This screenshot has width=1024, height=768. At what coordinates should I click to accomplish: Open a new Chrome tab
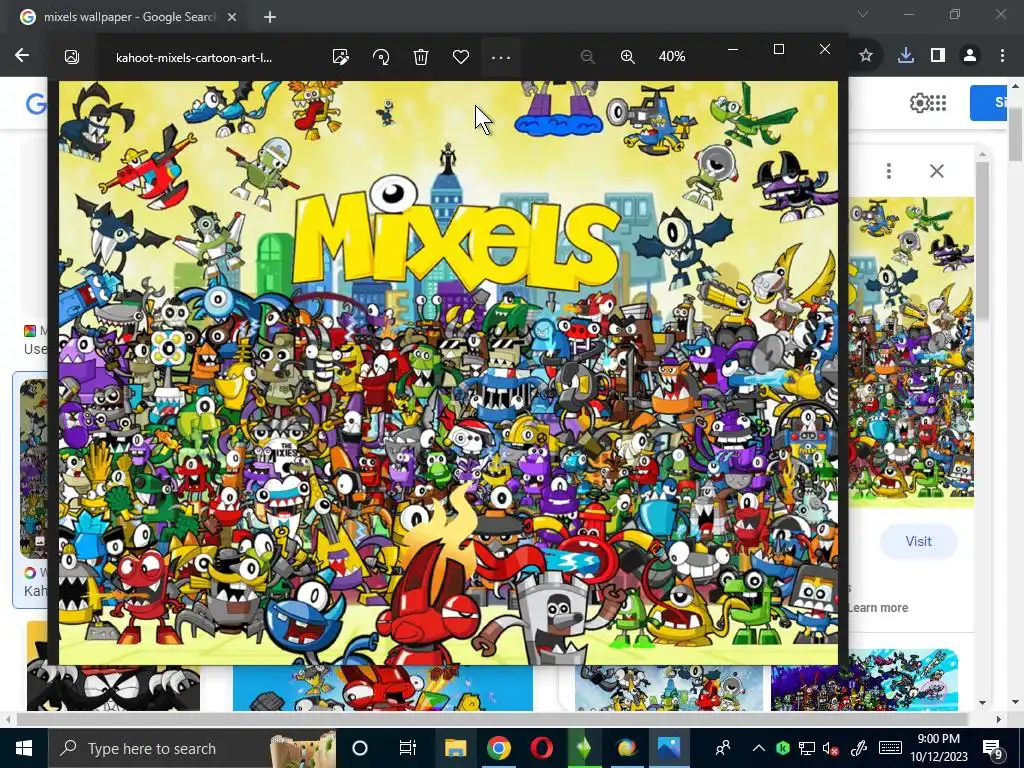pos(270,17)
